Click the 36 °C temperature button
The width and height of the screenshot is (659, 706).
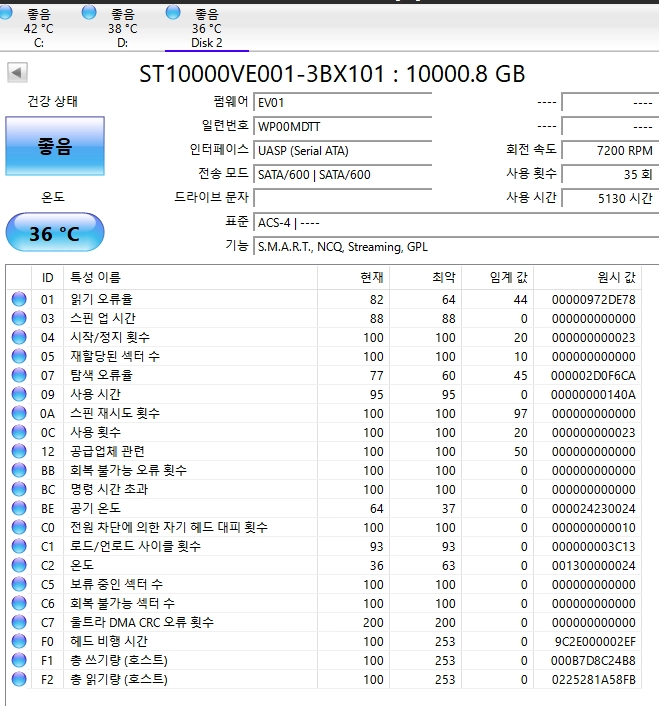(55, 232)
